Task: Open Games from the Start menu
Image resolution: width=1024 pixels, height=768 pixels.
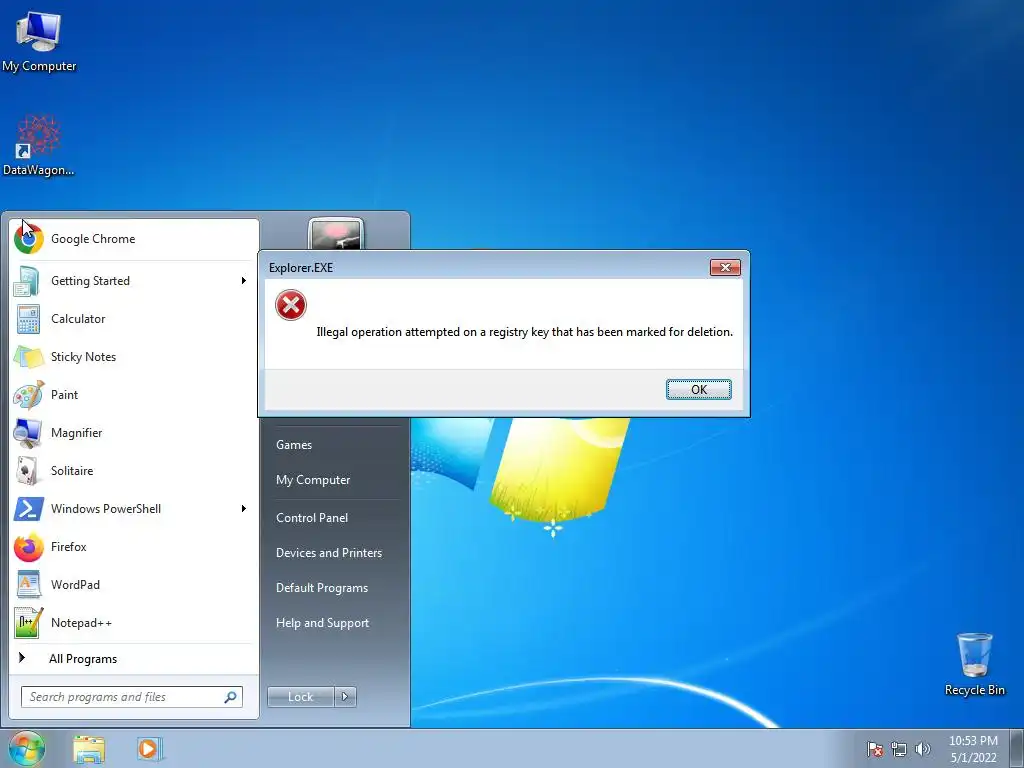Action: point(294,445)
